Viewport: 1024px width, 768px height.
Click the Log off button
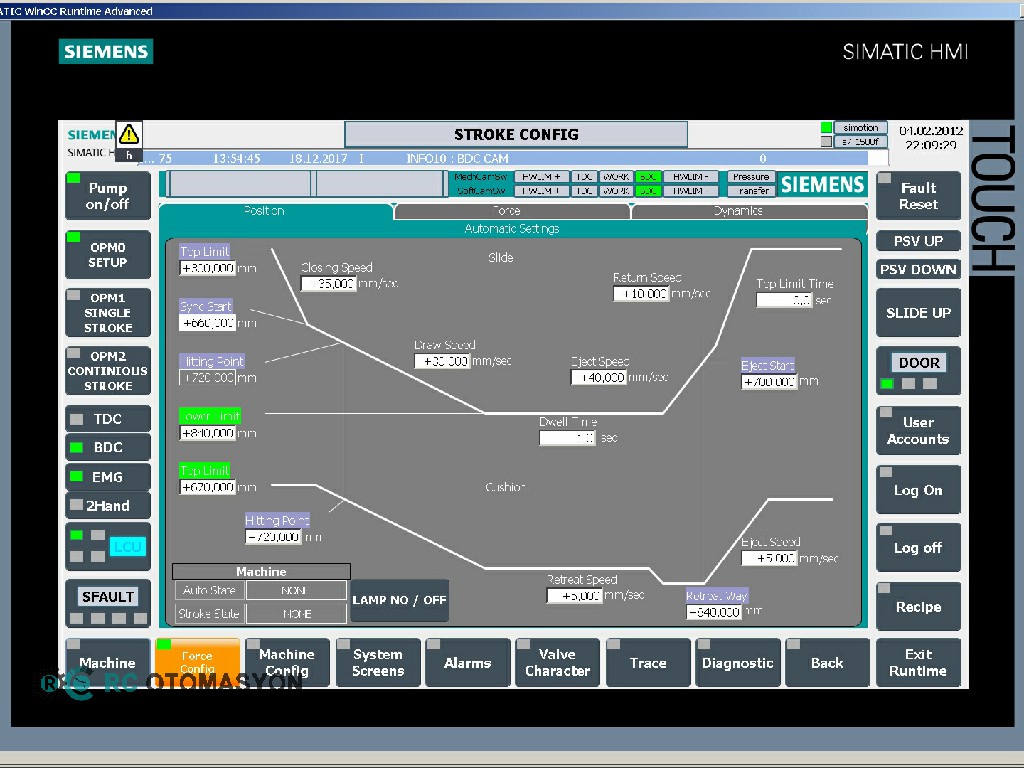tap(918, 548)
